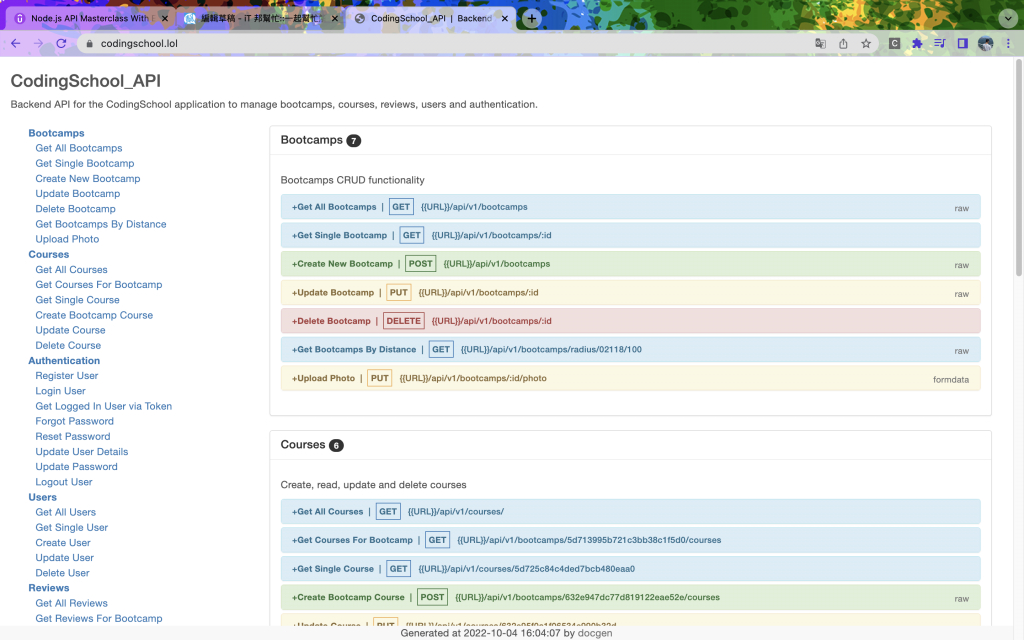1024x640 pixels.
Task: Open Forgot Password sidebar link
Action: click(74, 421)
